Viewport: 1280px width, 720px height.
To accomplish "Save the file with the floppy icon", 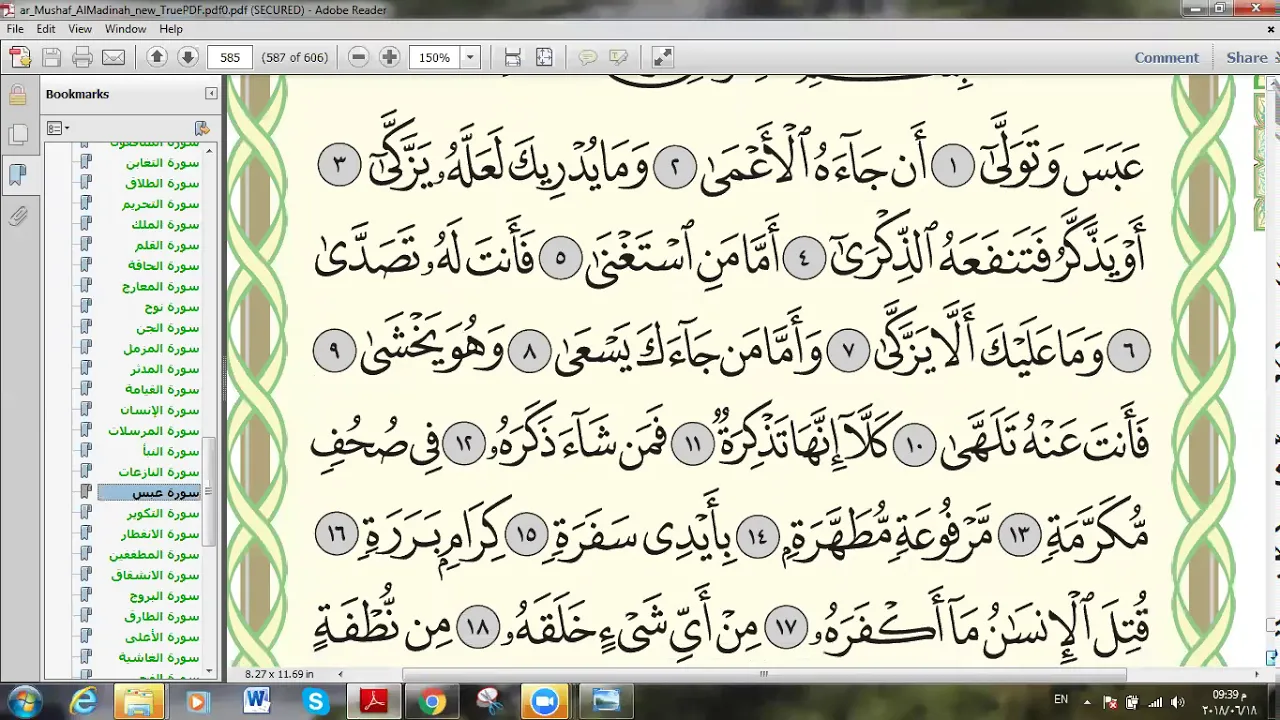I will 51,57.
